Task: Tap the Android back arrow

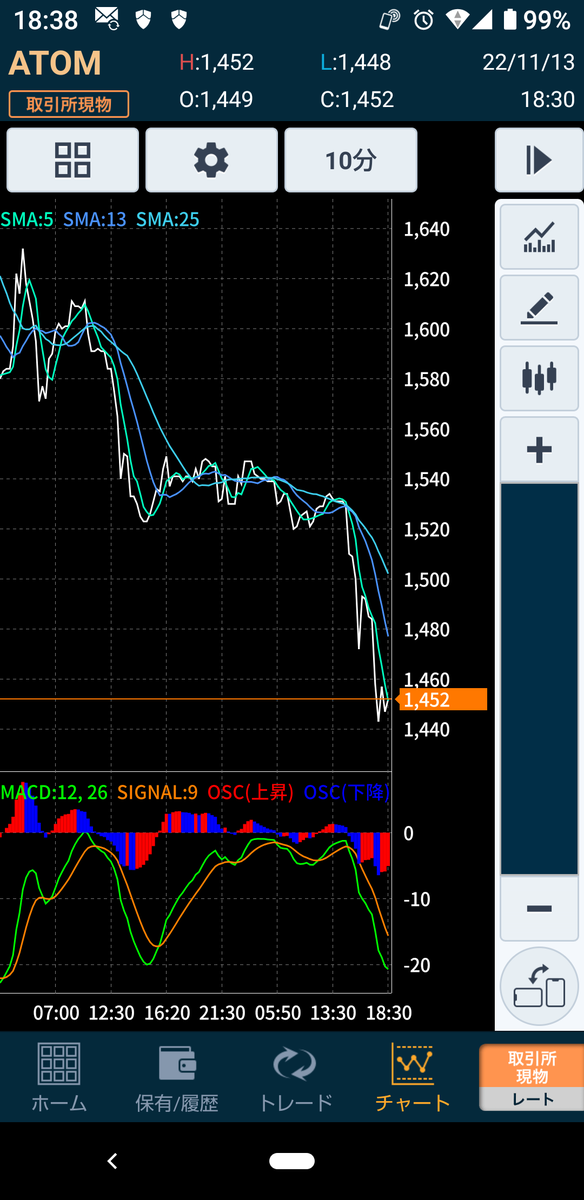Action: coord(113,1161)
